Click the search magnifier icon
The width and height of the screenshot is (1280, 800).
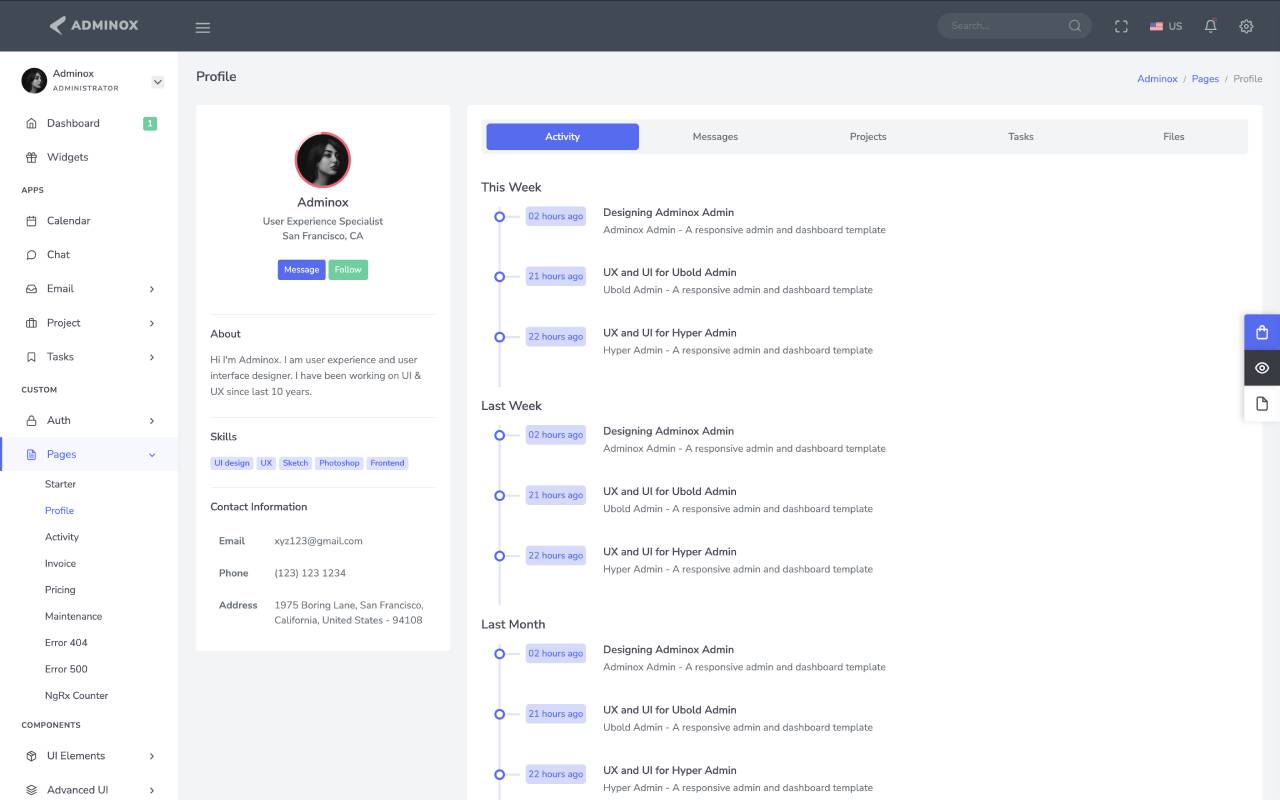[1075, 26]
